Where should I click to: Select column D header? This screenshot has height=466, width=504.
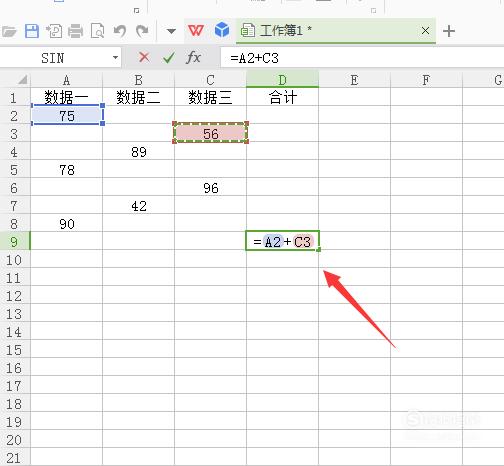(x=282, y=80)
